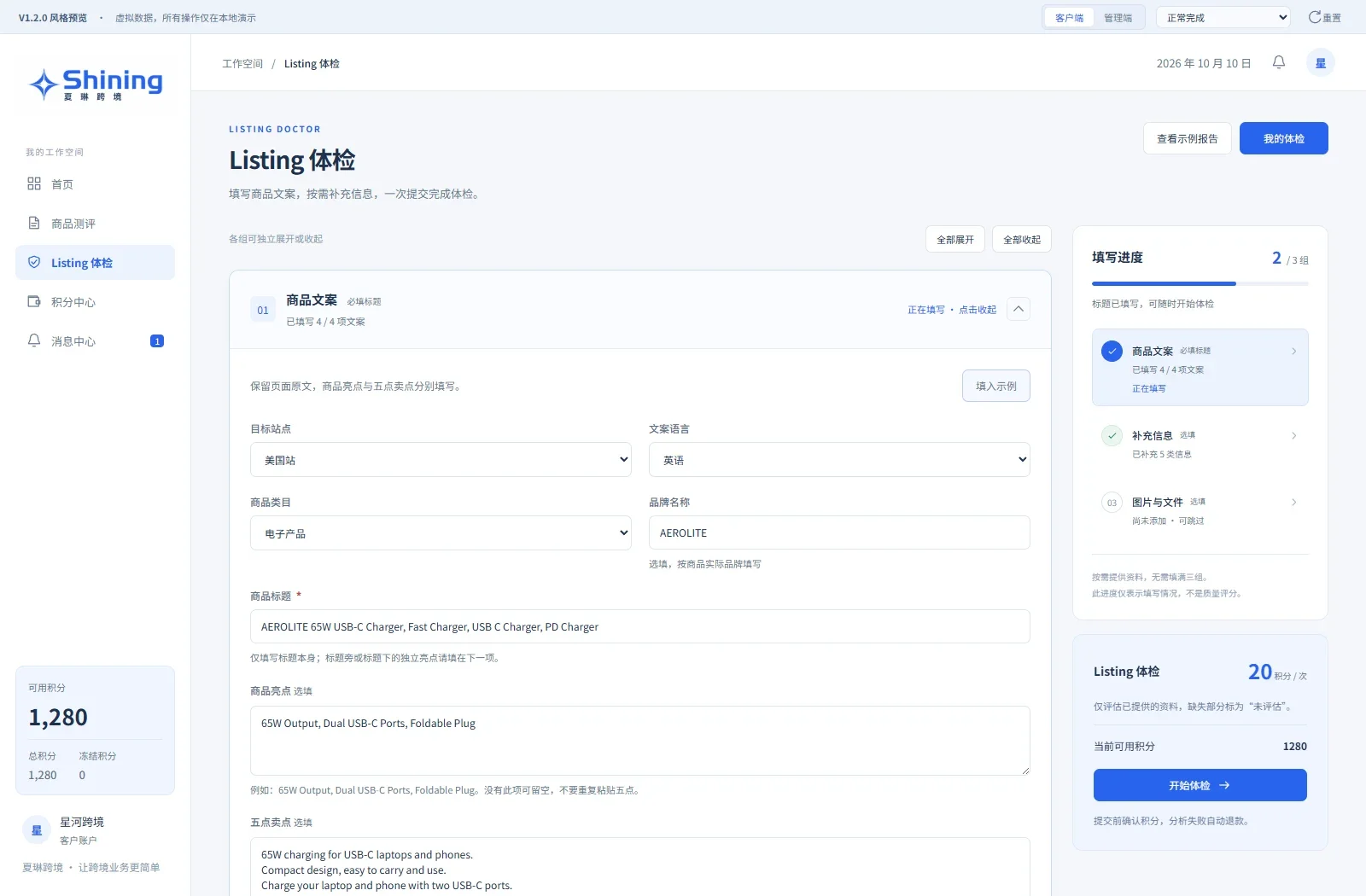Open notifications bell in top header
This screenshot has width=1366, height=896.
tap(1279, 62)
